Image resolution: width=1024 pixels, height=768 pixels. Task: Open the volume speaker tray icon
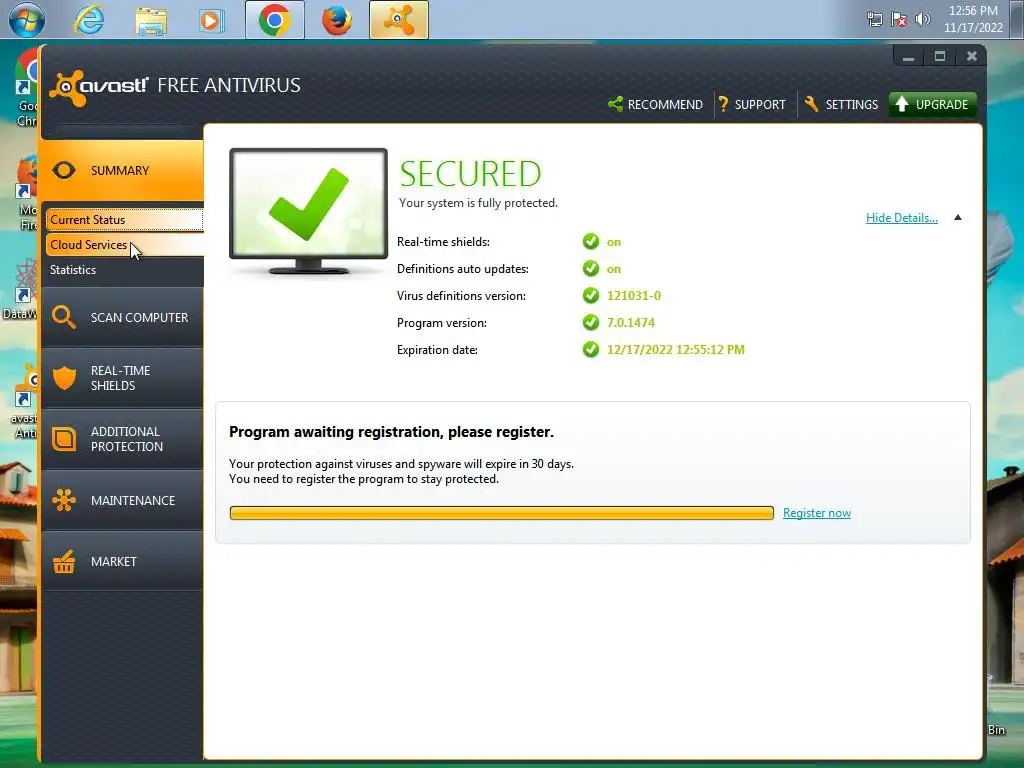pos(922,19)
